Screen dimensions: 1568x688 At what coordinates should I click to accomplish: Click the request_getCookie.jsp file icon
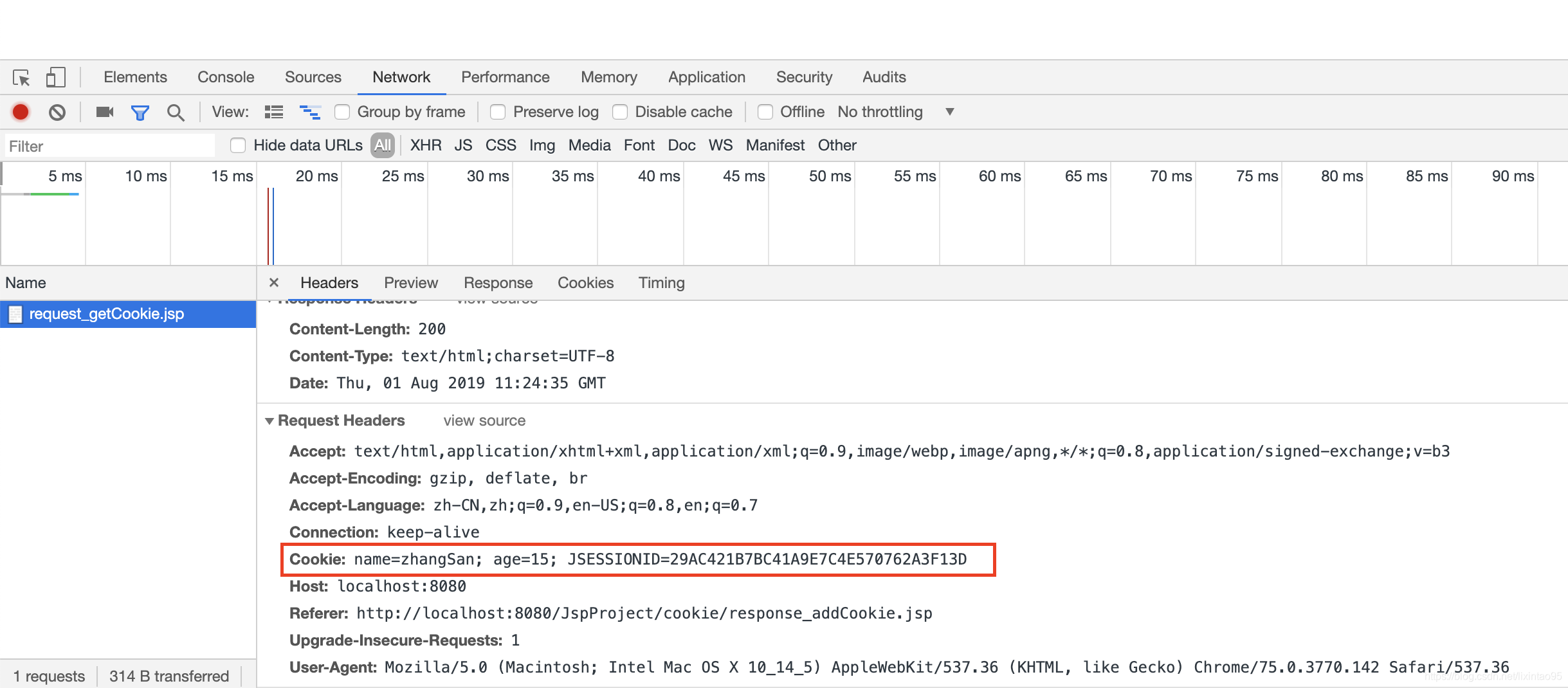click(15, 314)
